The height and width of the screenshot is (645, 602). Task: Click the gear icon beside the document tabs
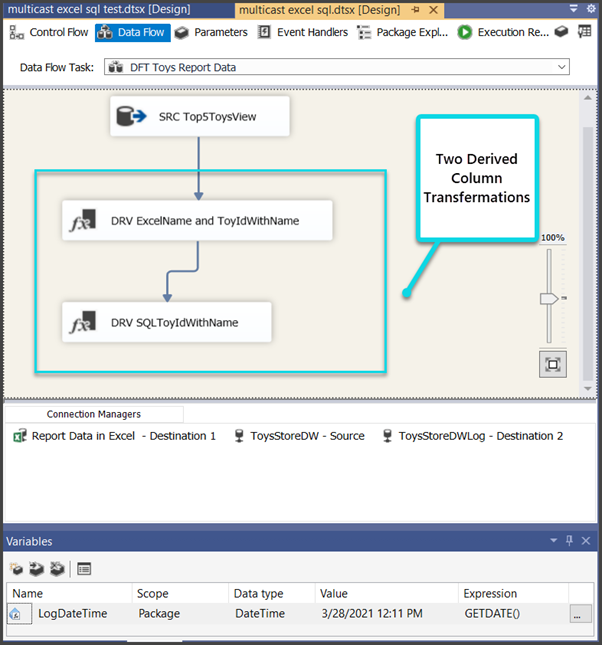tap(591, 8)
